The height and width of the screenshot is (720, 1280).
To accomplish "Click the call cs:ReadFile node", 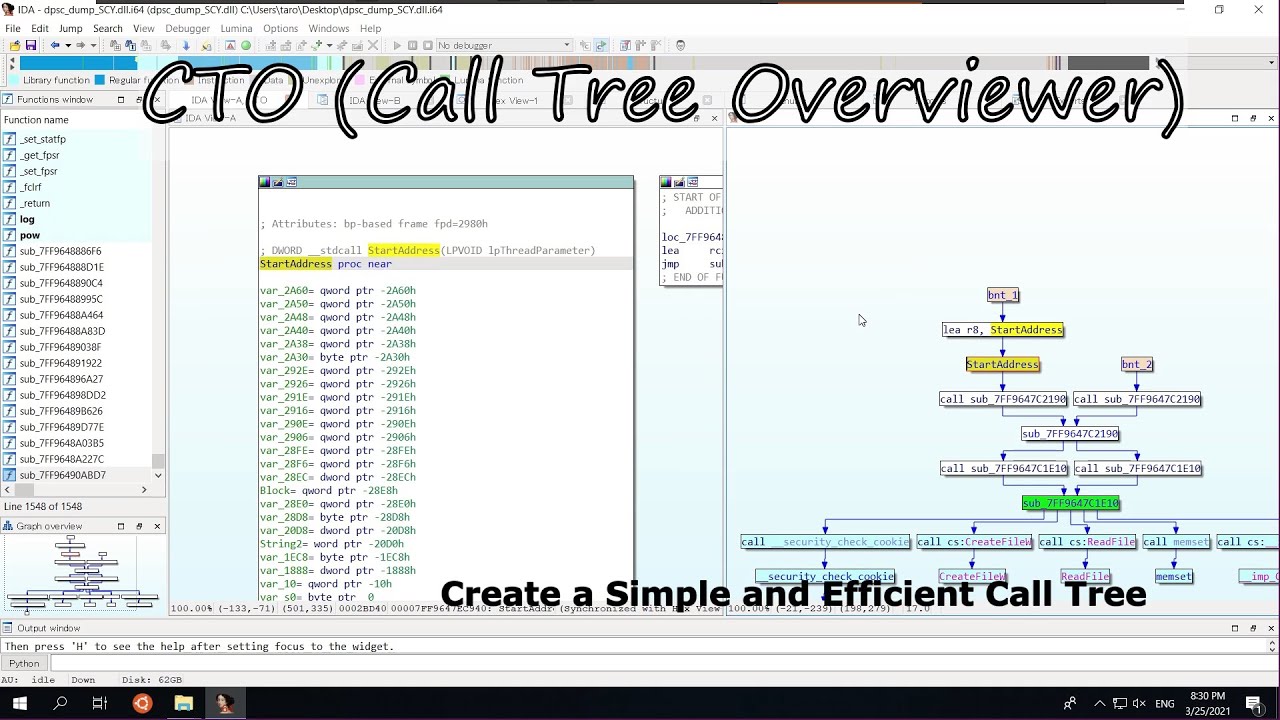I will pos(1087,542).
